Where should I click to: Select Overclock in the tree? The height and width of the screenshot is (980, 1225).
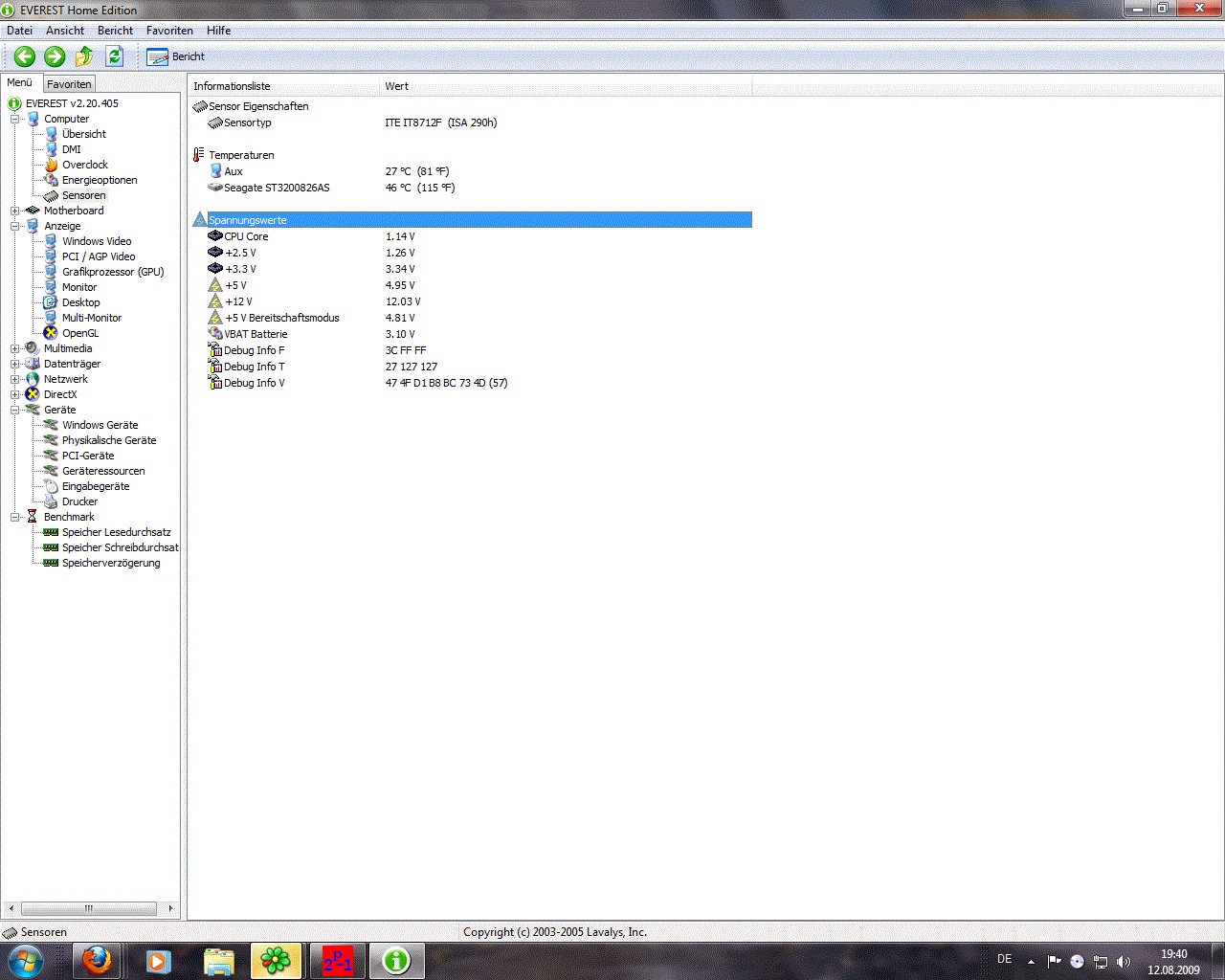[x=85, y=165]
